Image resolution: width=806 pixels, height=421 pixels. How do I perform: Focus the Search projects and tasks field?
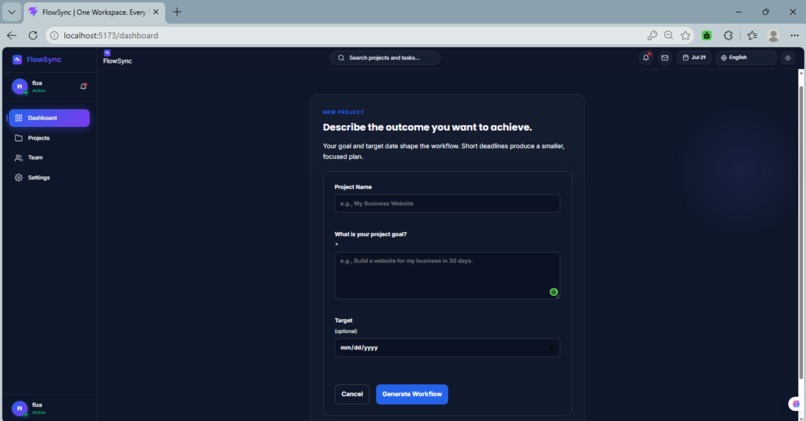[384, 58]
